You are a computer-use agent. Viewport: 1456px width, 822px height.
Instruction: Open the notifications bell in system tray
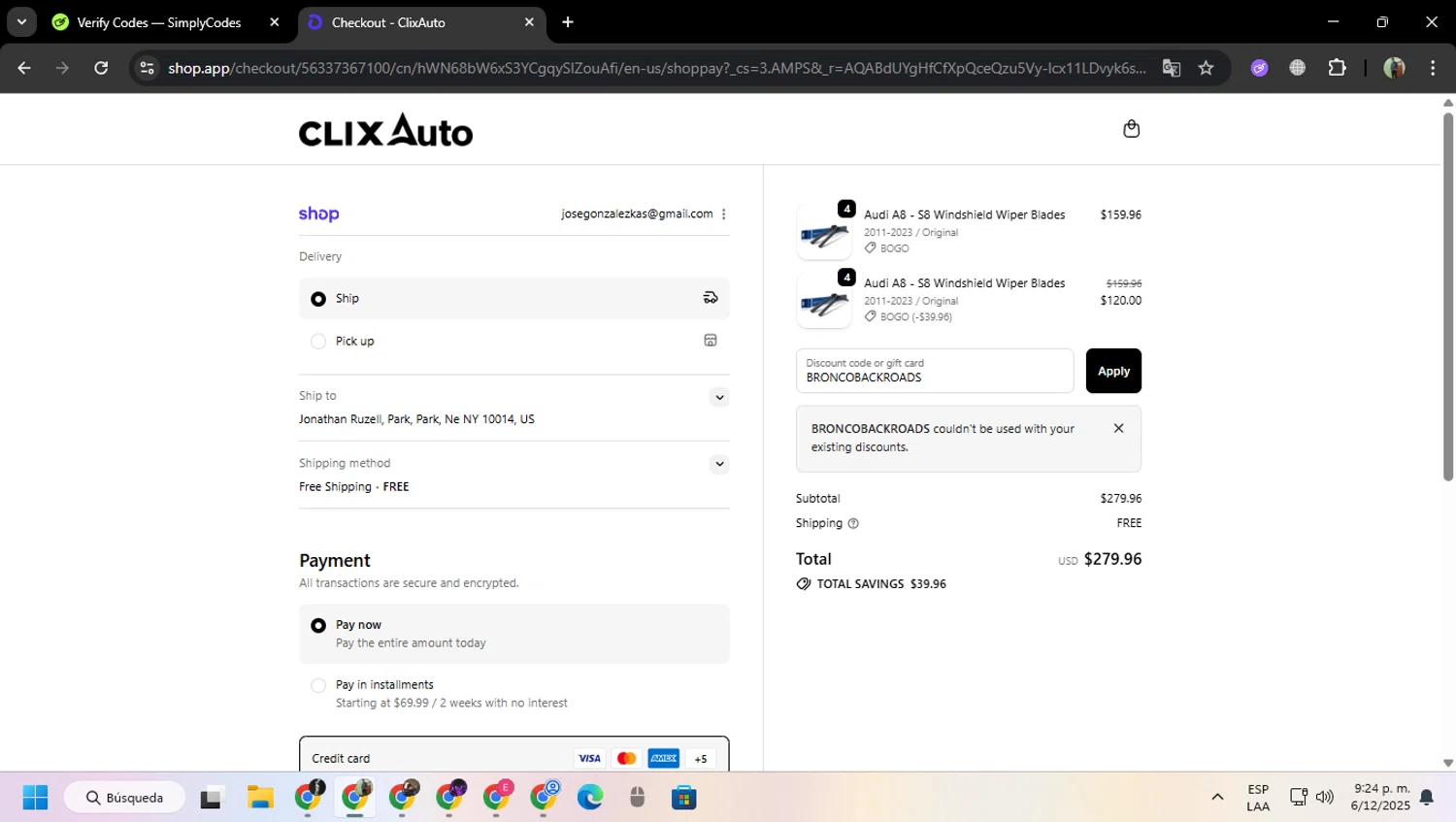1427,798
